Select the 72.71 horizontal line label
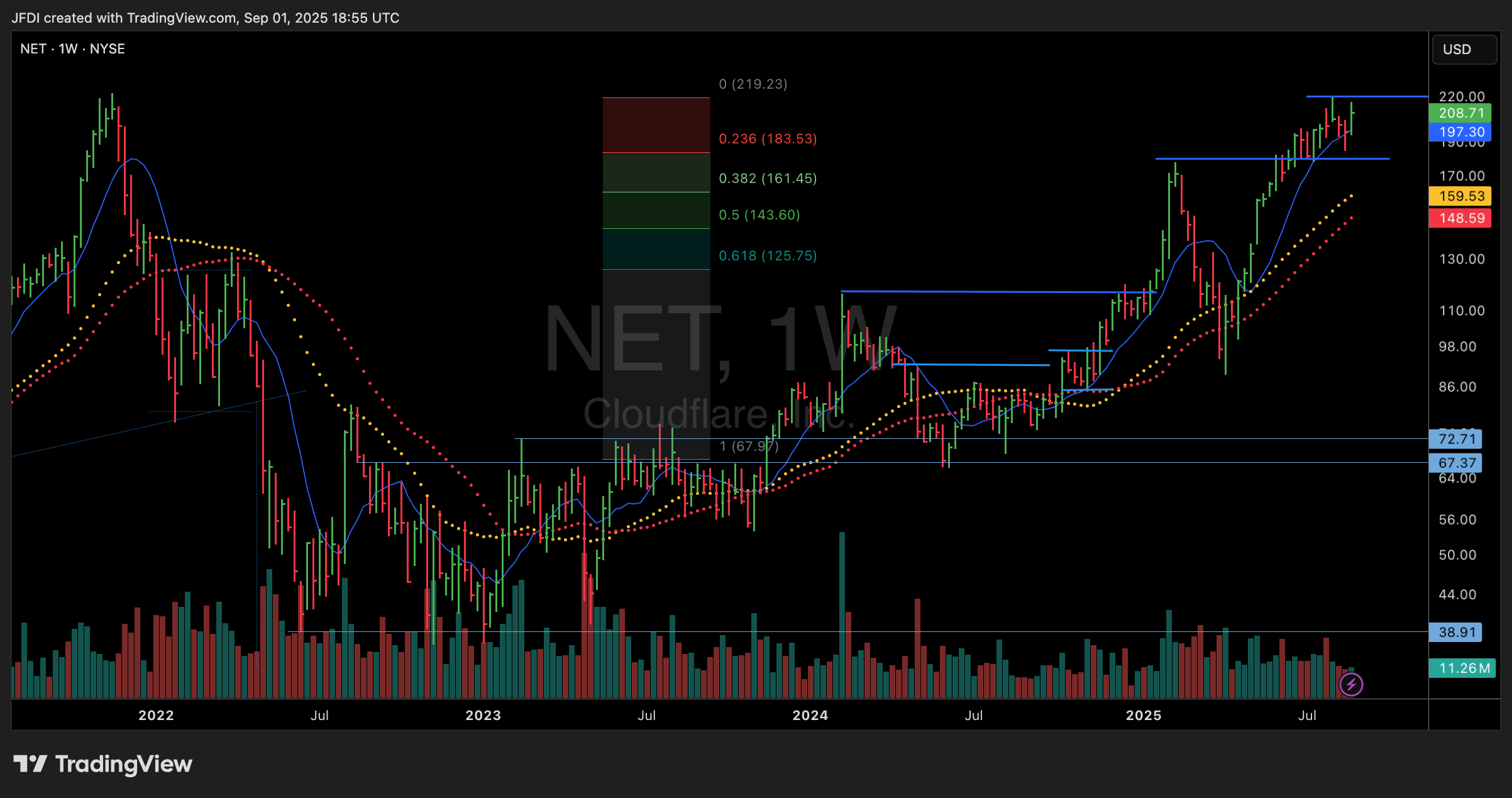Screen dimensions: 1512x798 coord(1456,439)
